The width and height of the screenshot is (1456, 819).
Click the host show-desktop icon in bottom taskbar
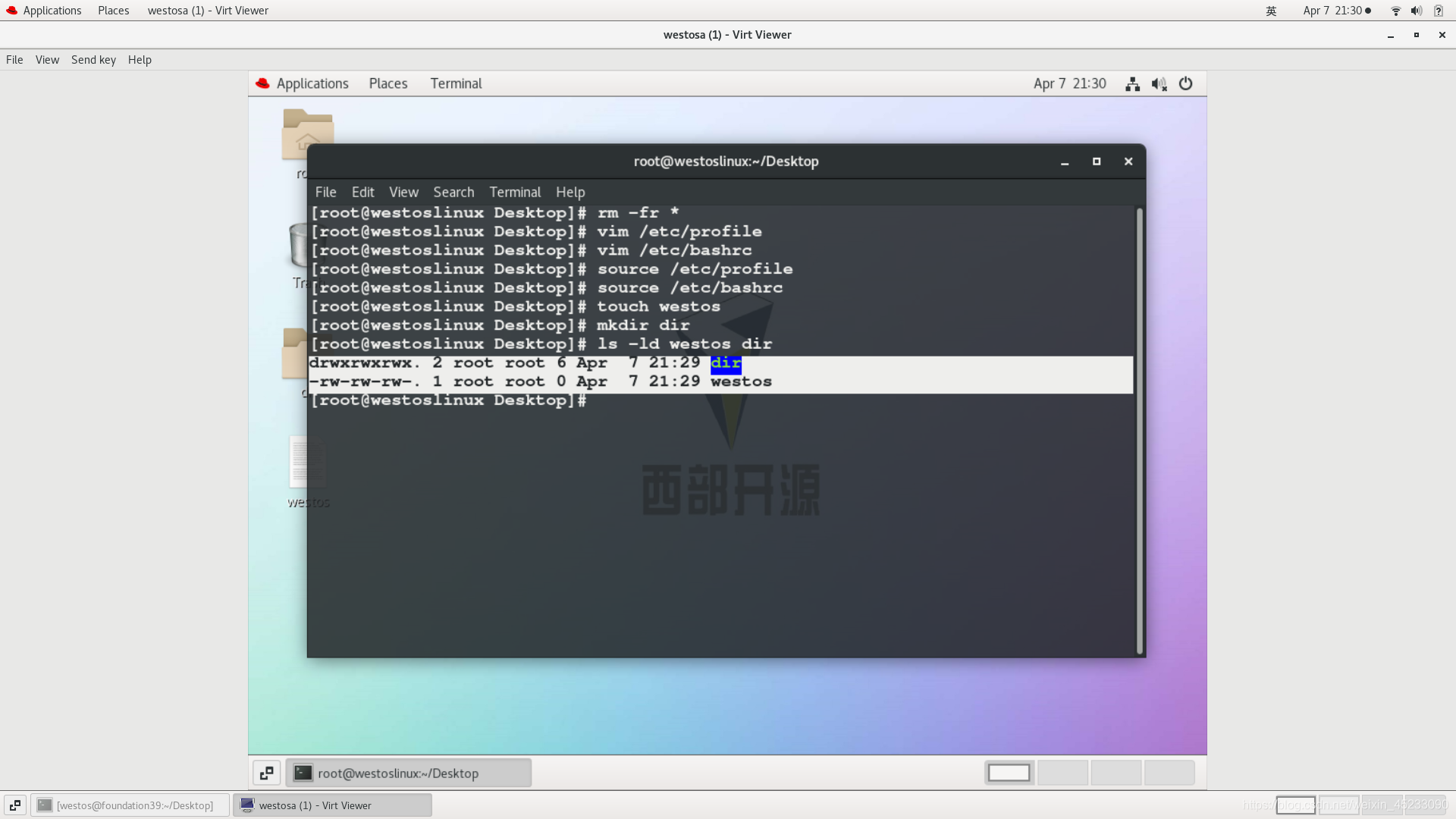pyautogui.click(x=15, y=805)
